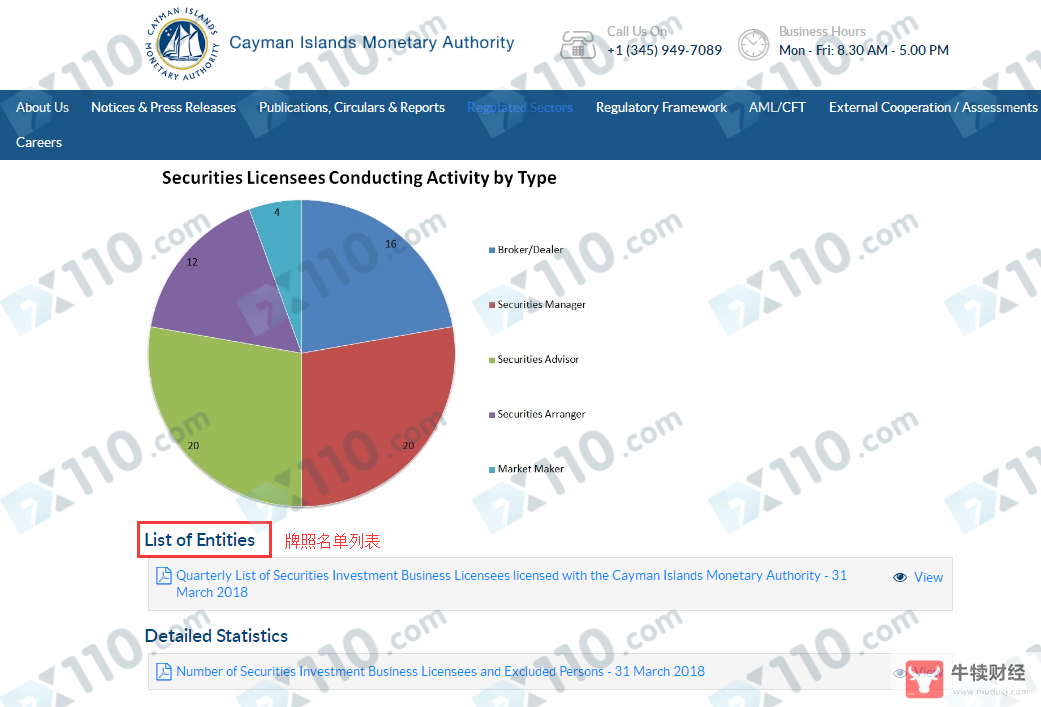The height and width of the screenshot is (707, 1041).
Task: Click the Securities Advisor legend label
Action: 538,359
